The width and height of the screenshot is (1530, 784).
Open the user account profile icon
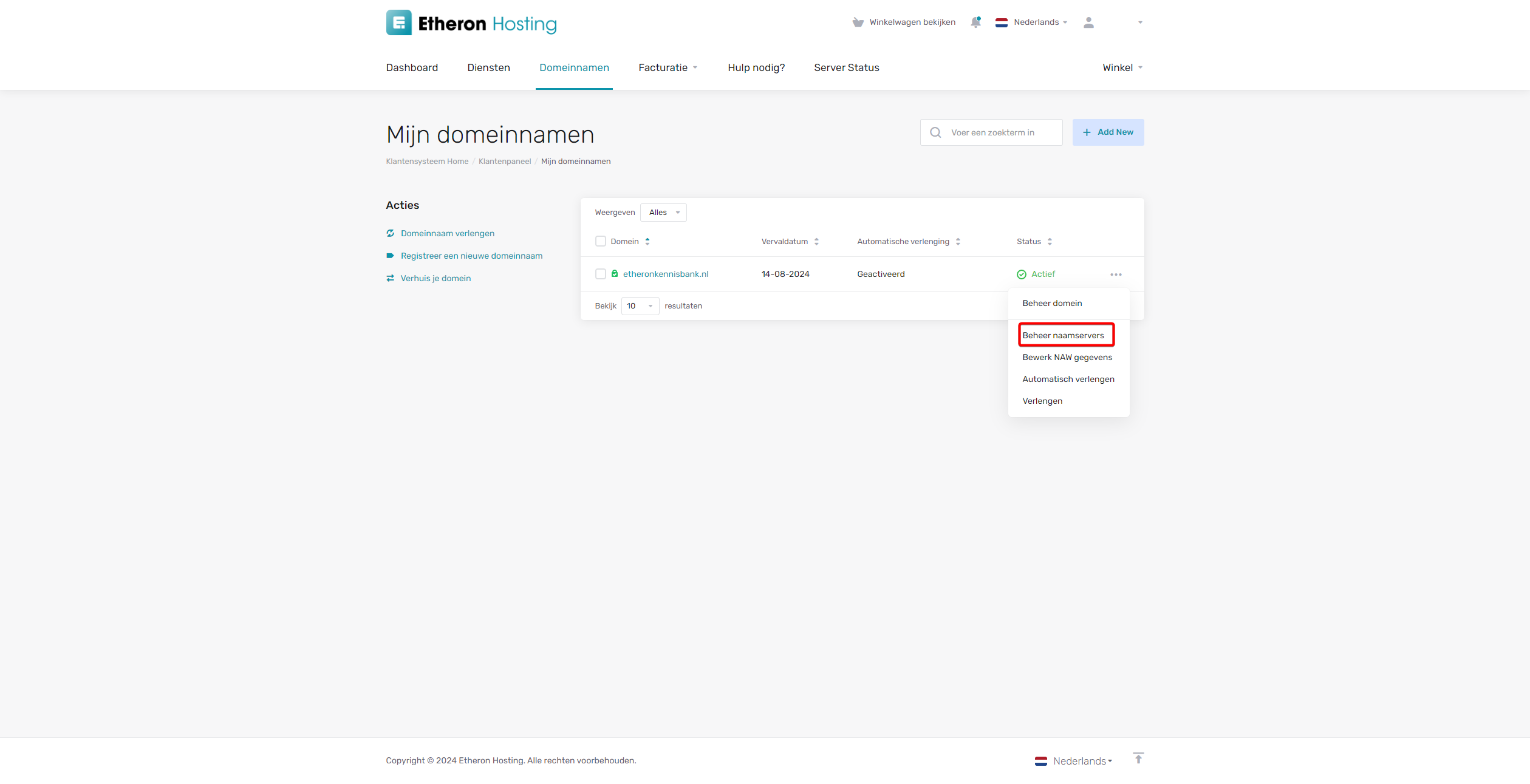[1088, 22]
